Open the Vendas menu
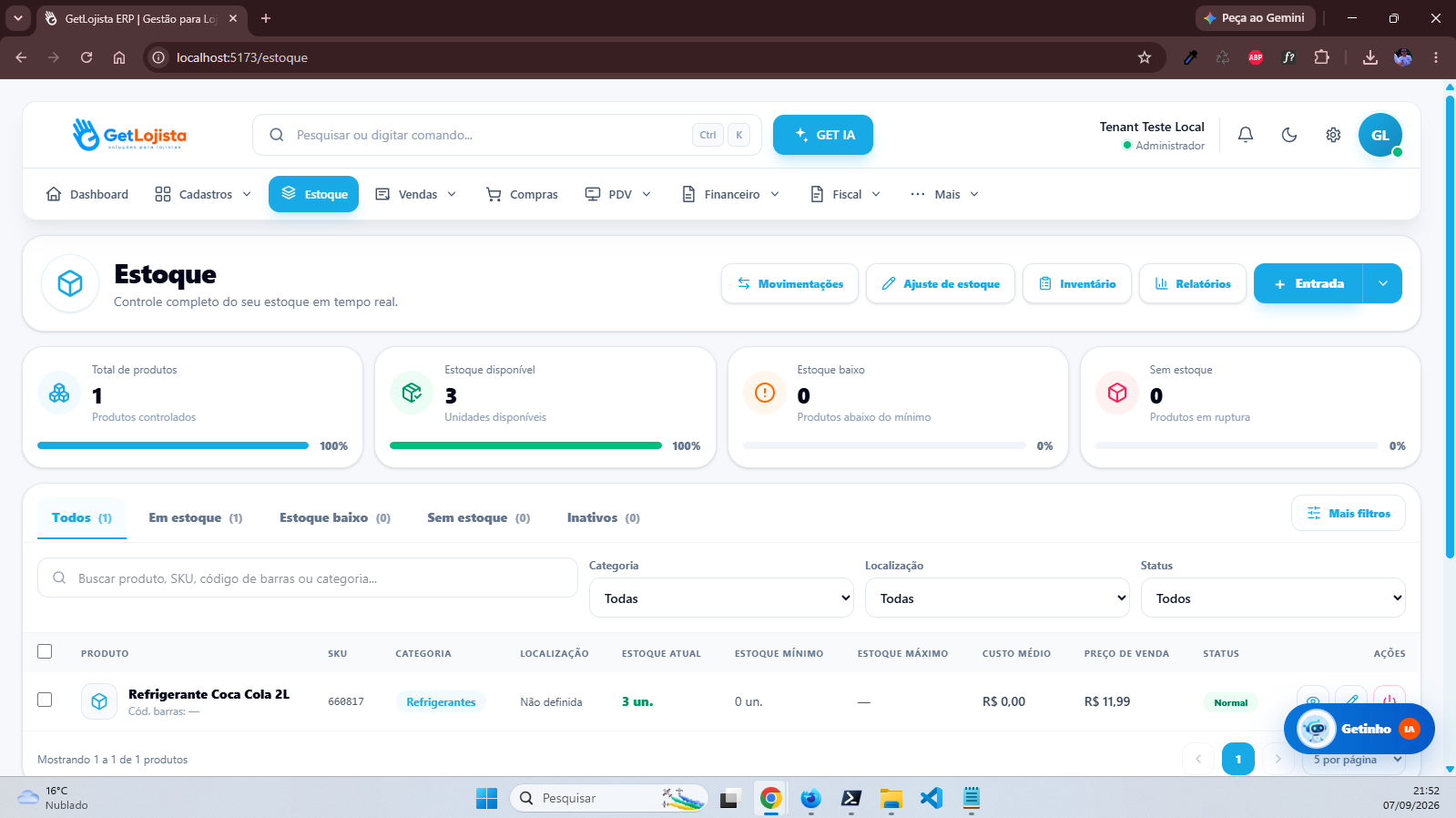The width and height of the screenshot is (1456, 818). 416,194
